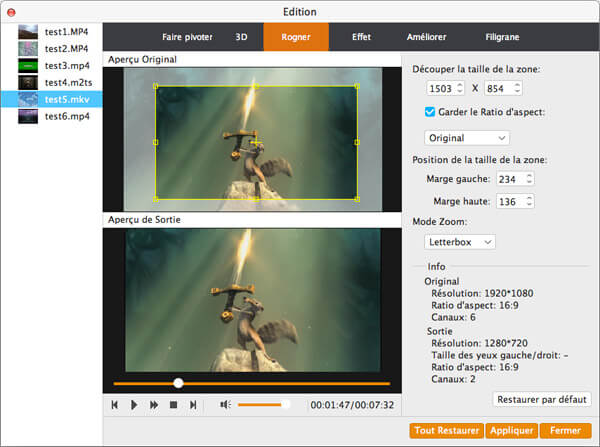Click Tout Restaurer button
Screen dimensions: 600x447
[x=447, y=431]
